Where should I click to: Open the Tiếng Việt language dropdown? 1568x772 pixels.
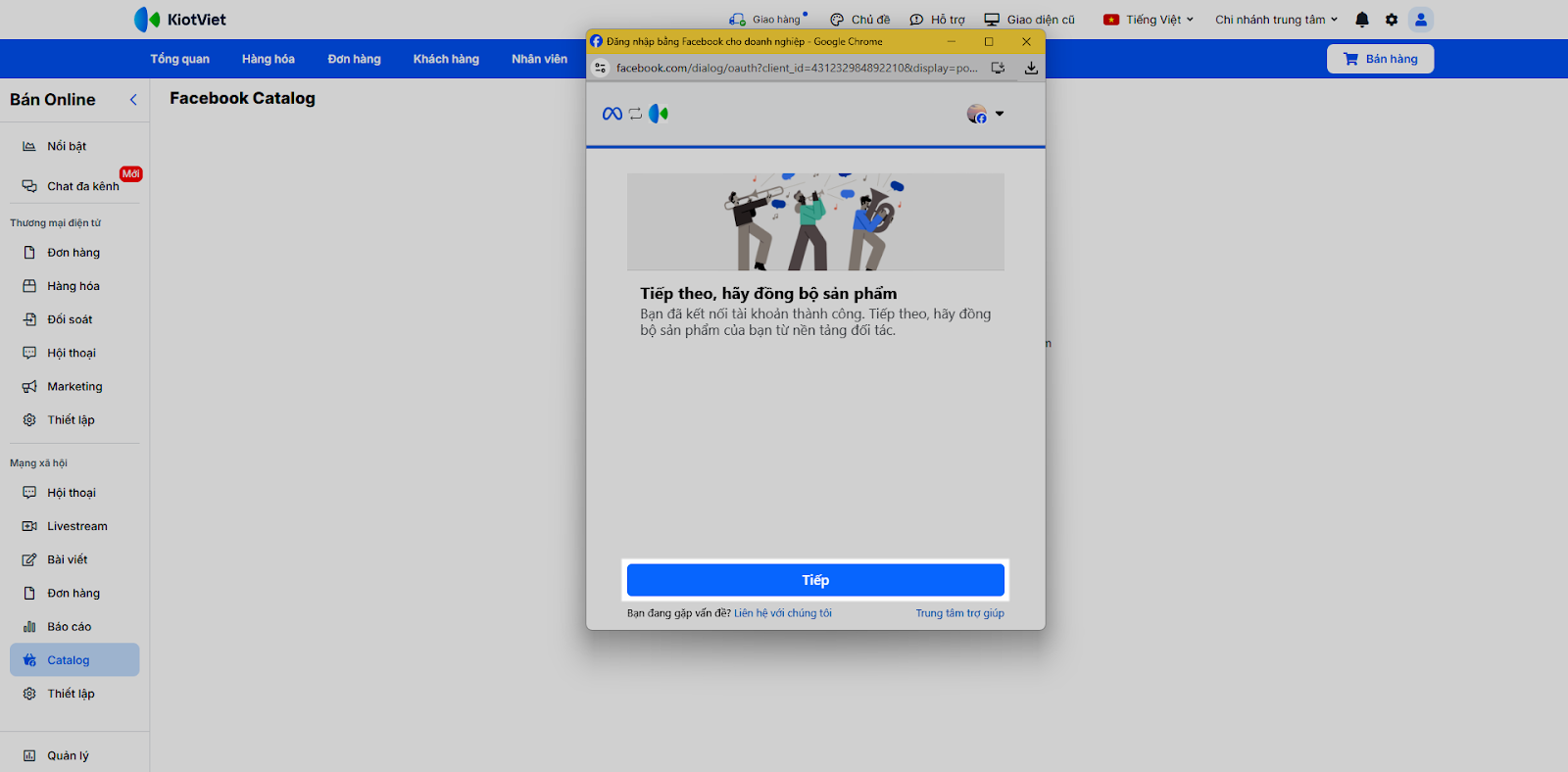coord(1149,20)
